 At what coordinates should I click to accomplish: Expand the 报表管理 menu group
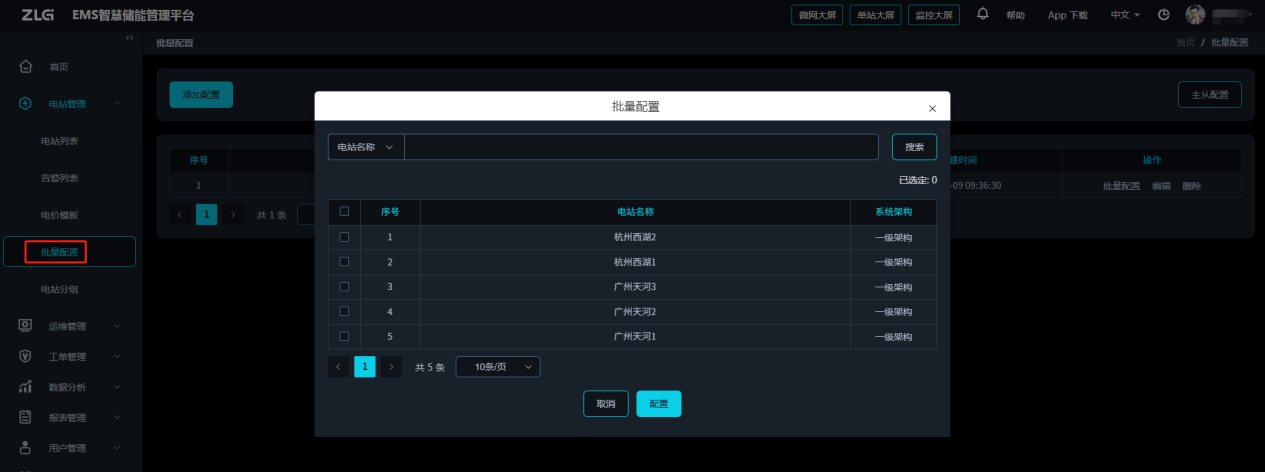click(117, 417)
